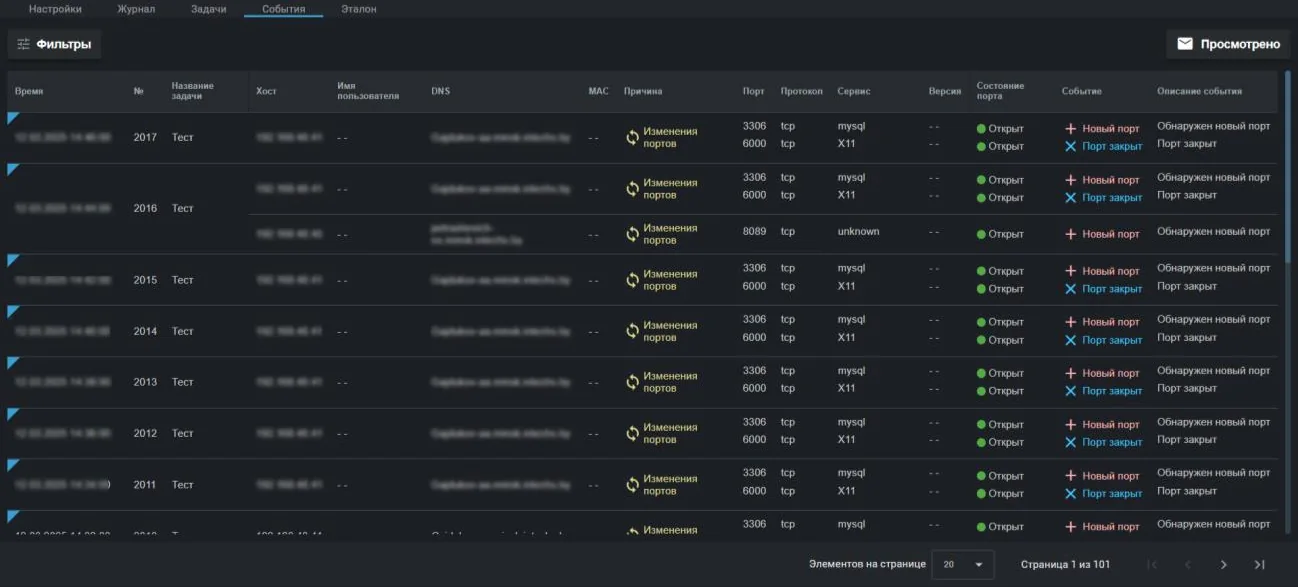Click the Хост column header
Image resolution: width=1298 pixels, height=587 pixels.
point(266,91)
